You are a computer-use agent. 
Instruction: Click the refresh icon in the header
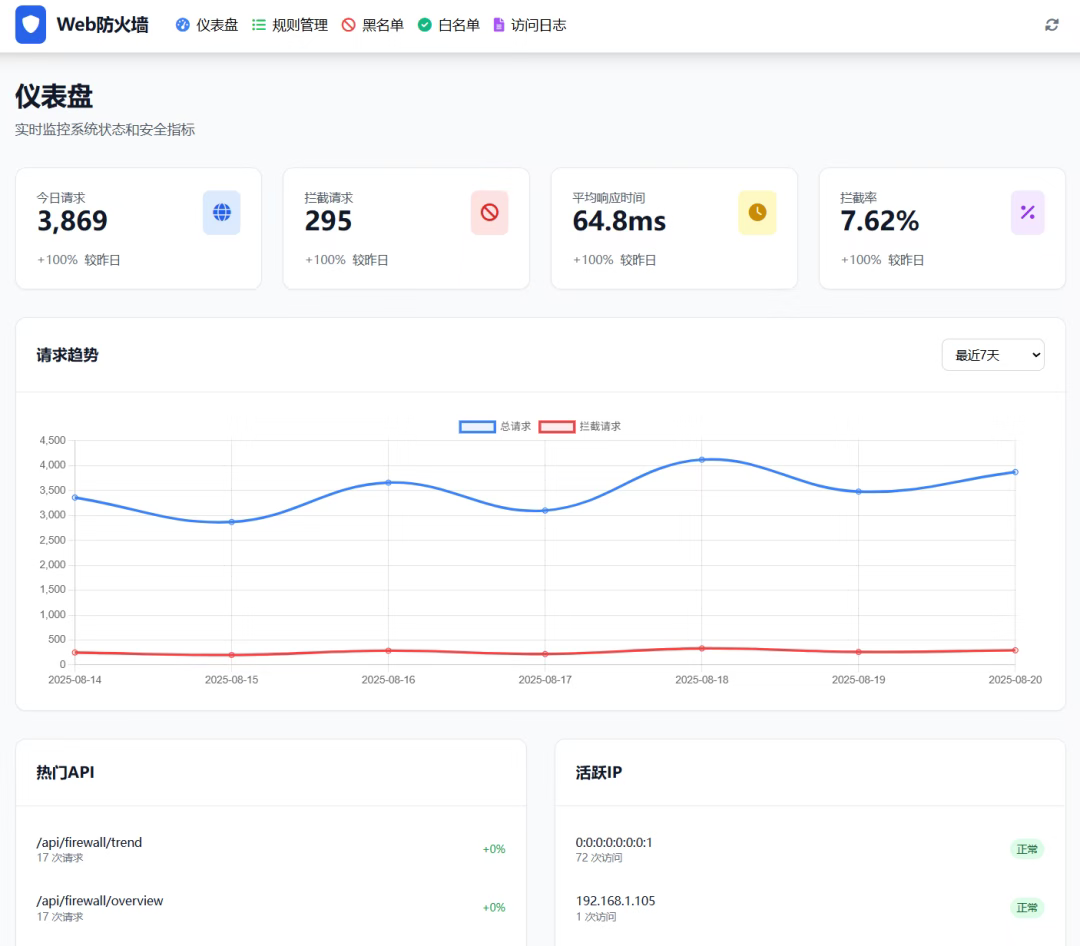pos(1051,25)
